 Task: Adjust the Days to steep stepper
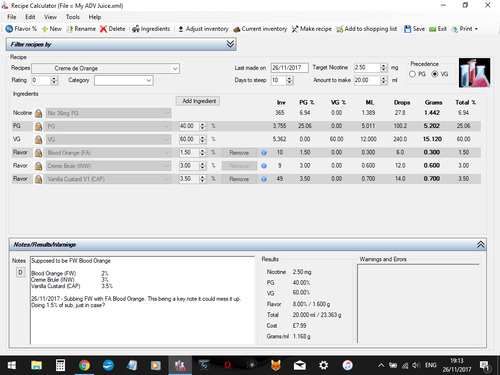pyautogui.click(x=290, y=80)
